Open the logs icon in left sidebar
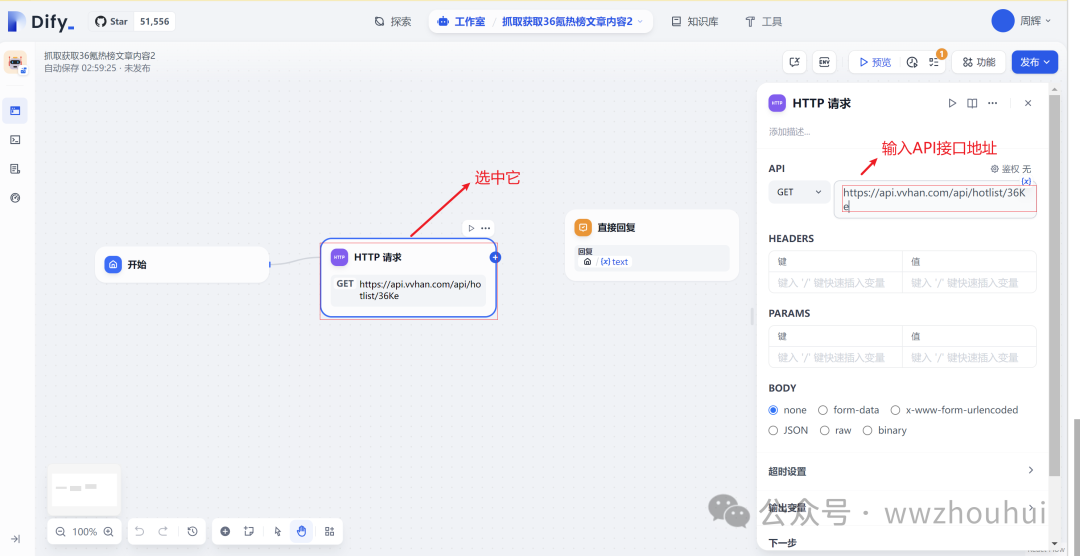The width and height of the screenshot is (1080, 556). pos(15,169)
